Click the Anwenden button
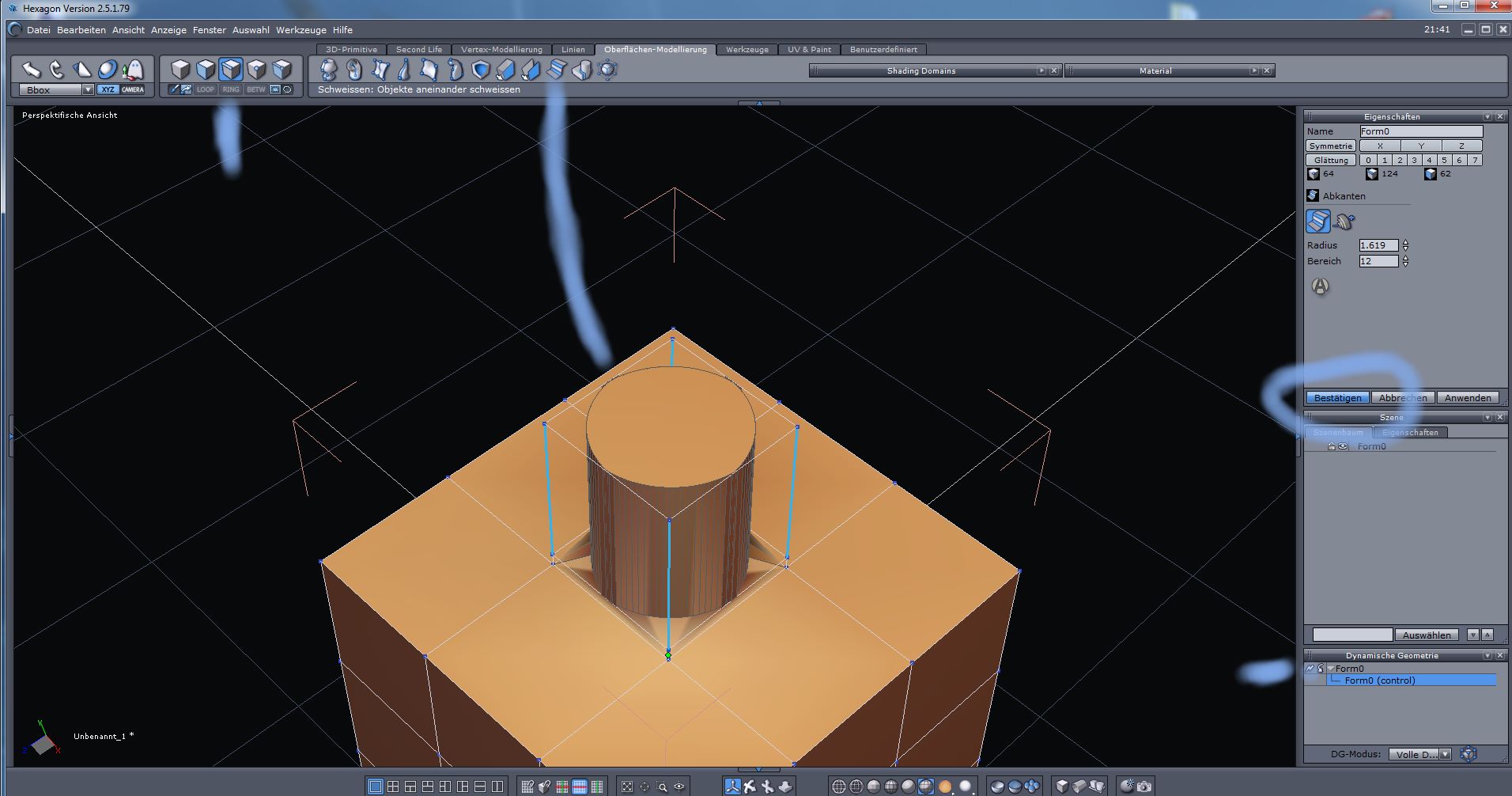Image resolution: width=1512 pixels, height=796 pixels. coord(1468,398)
